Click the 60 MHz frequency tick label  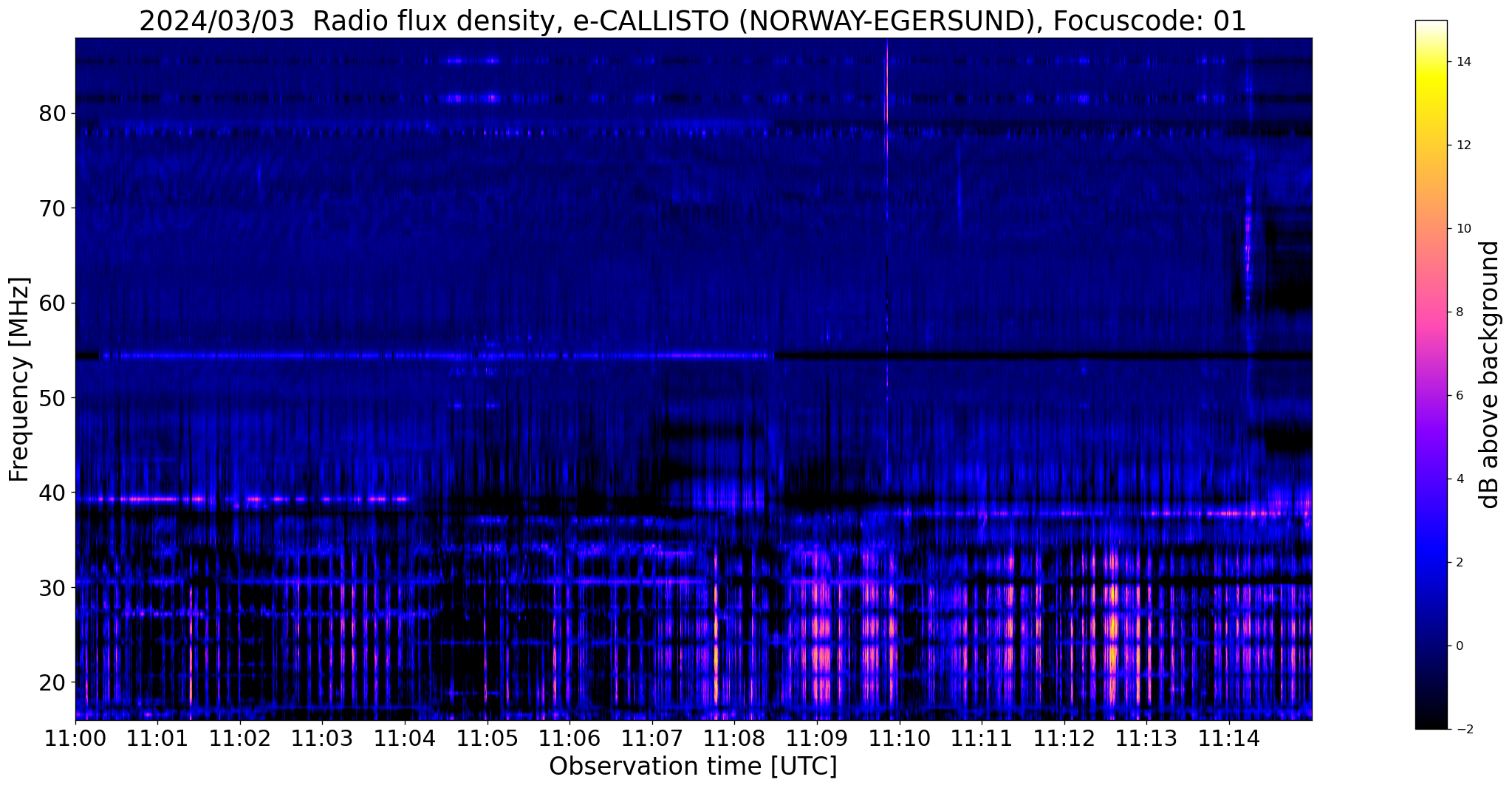[x=51, y=303]
